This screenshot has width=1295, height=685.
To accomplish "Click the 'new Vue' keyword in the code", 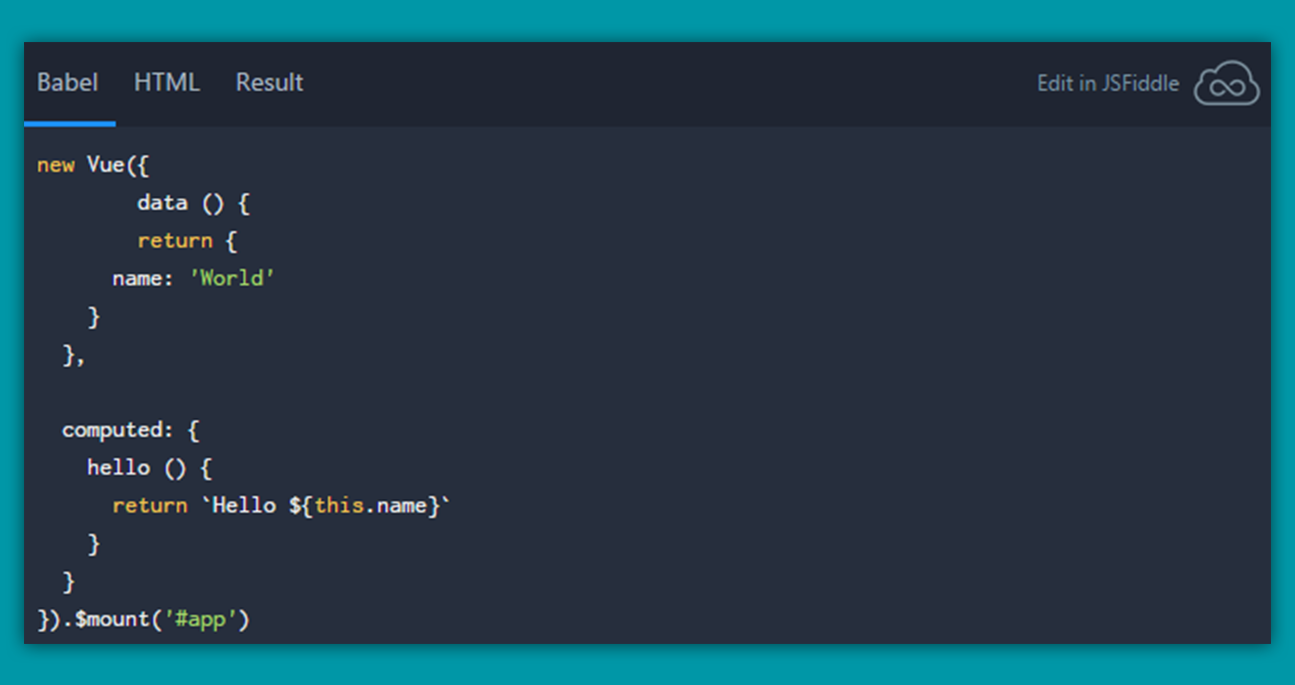I will coord(80,164).
